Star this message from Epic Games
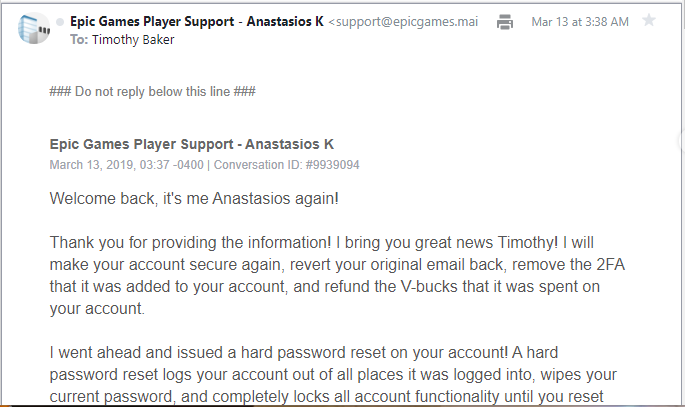The height and width of the screenshot is (407, 685). pyautogui.click(x=649, y=20)
